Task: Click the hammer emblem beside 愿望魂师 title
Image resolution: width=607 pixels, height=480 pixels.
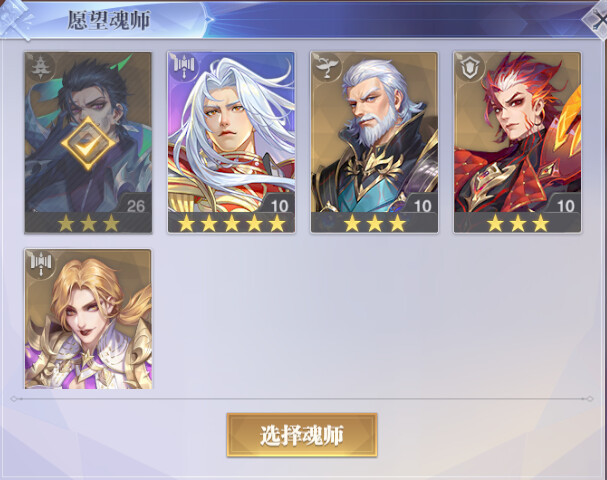Action: click(15, 20)
